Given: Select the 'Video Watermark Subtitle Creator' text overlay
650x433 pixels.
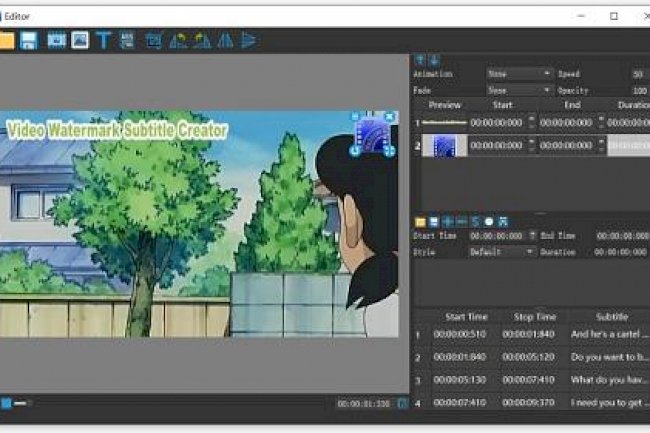Looking at the screenshot, I should point(117,130).
